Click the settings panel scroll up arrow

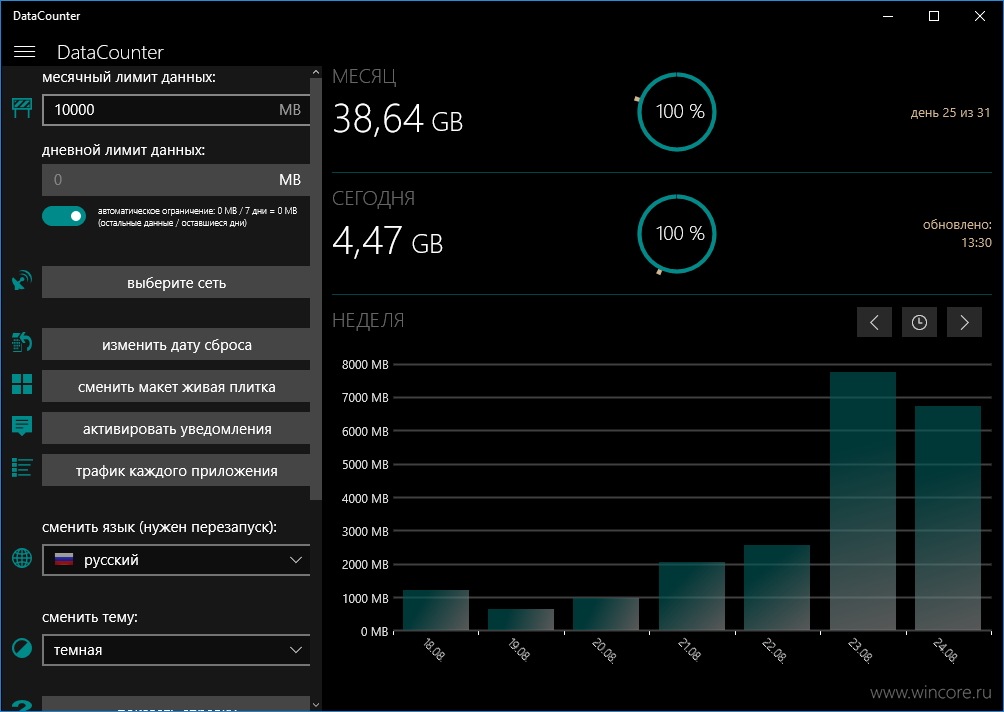click(316, 72)
